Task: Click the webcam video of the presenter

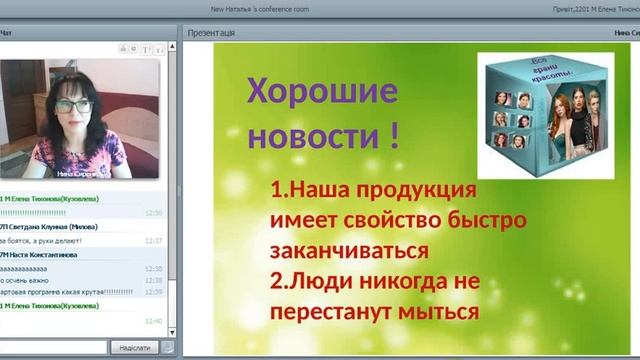Action: point(79,119)
